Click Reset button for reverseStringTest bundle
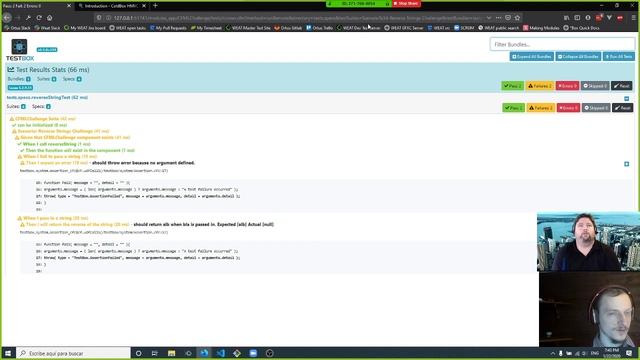 (x=622, y=108)
